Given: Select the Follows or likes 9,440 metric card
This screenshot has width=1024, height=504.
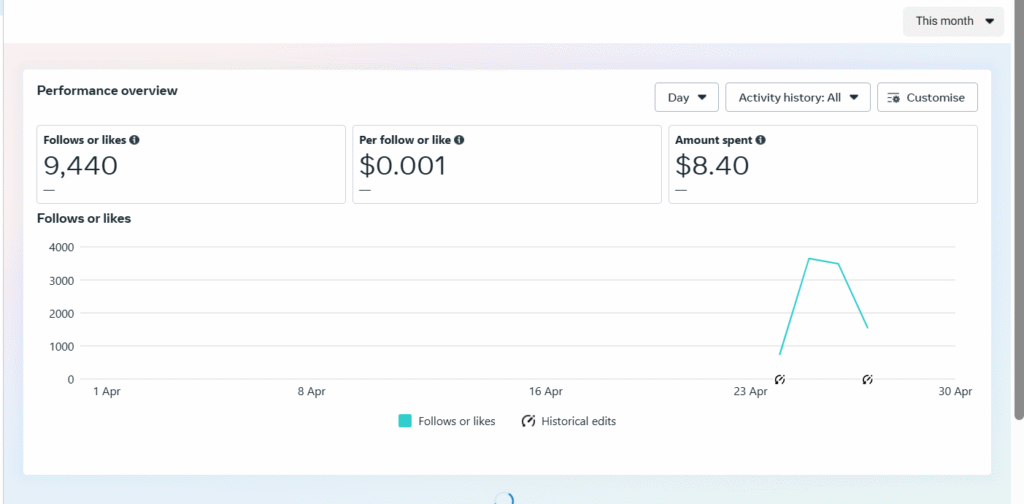Looking at the screenshot, I should pos(190,164).
